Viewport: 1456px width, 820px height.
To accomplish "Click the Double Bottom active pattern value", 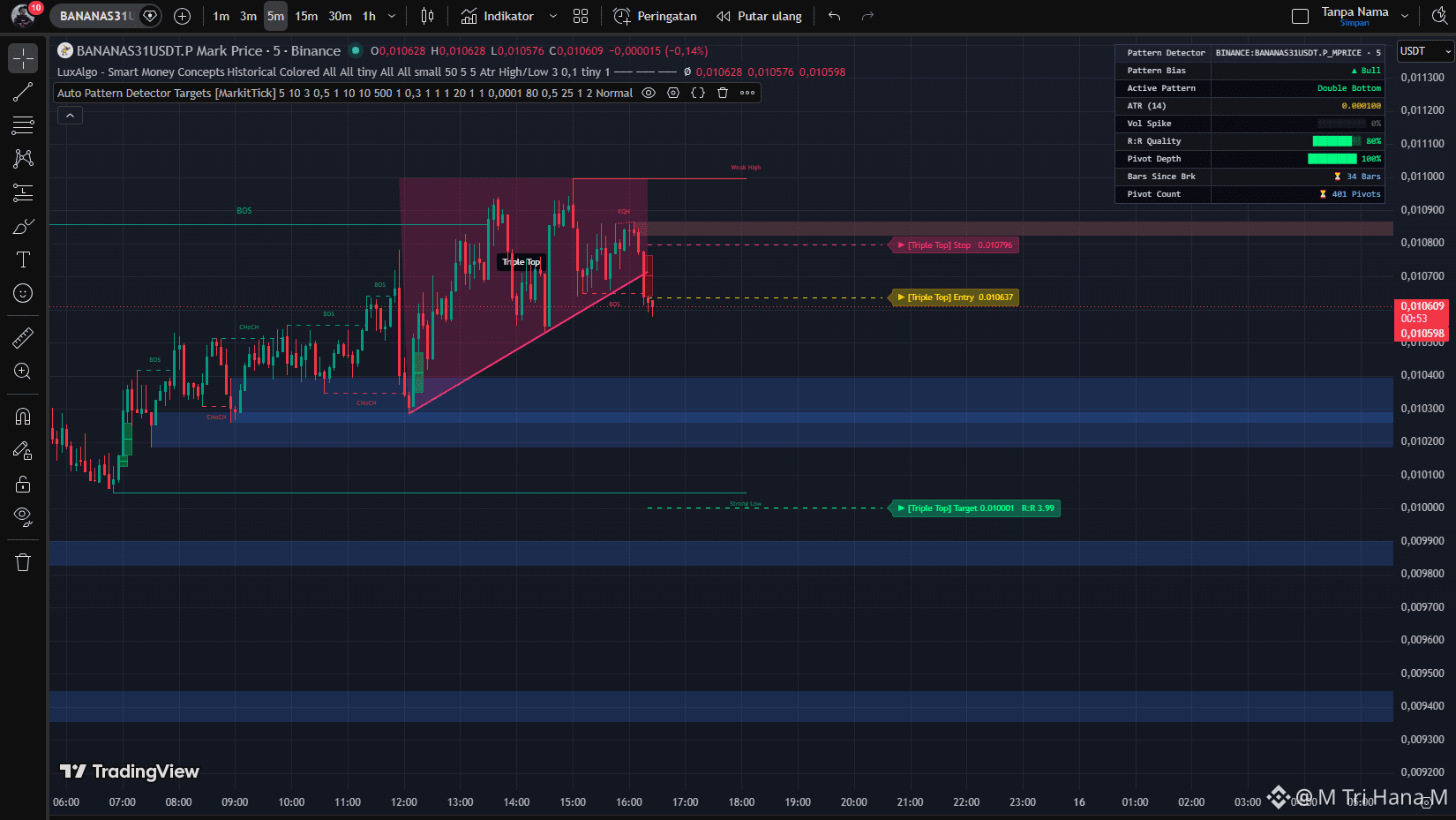I will coord(1348,88).
